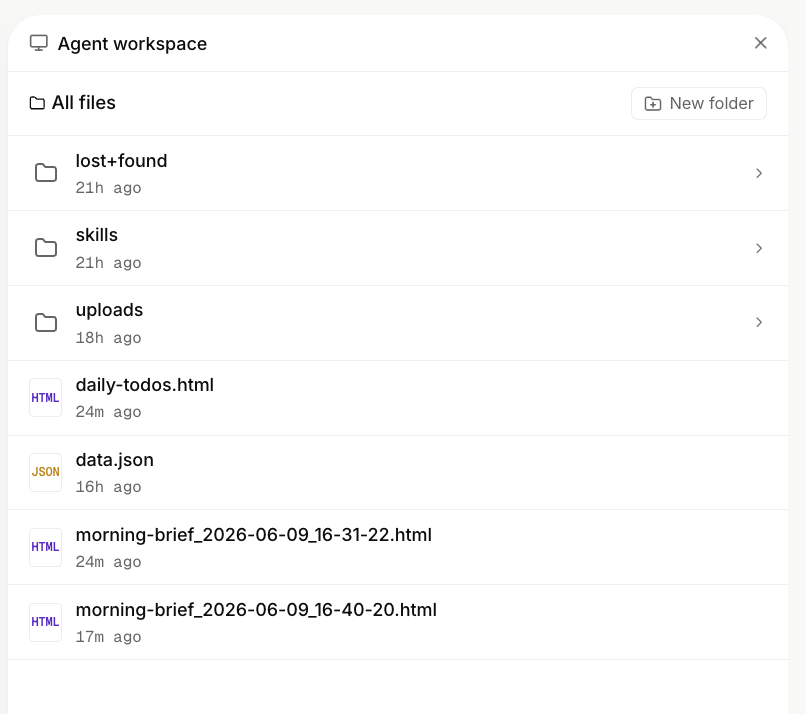Open morning-brief_2026-06-09_16-31-22.html
The width and height of the screenshot is (806, 714).
click(x=398, y=547)
